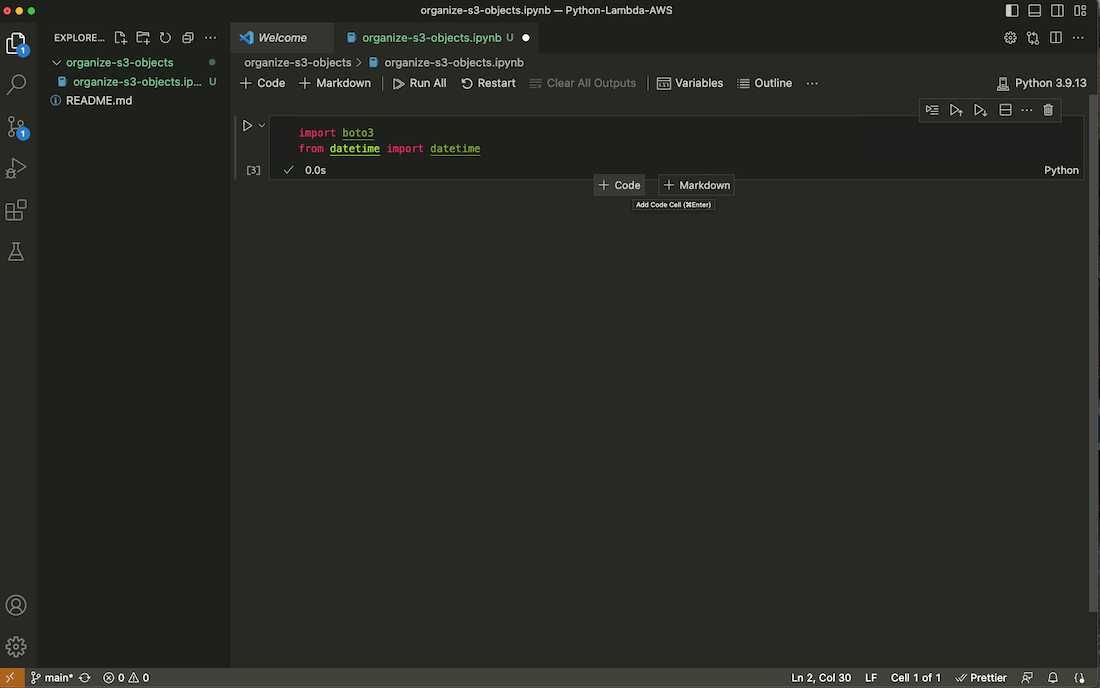Select the Python 3.9.13 kernel picker
The width and height of the screenshot is (1100, 688).
click(x=1041, y=83)
